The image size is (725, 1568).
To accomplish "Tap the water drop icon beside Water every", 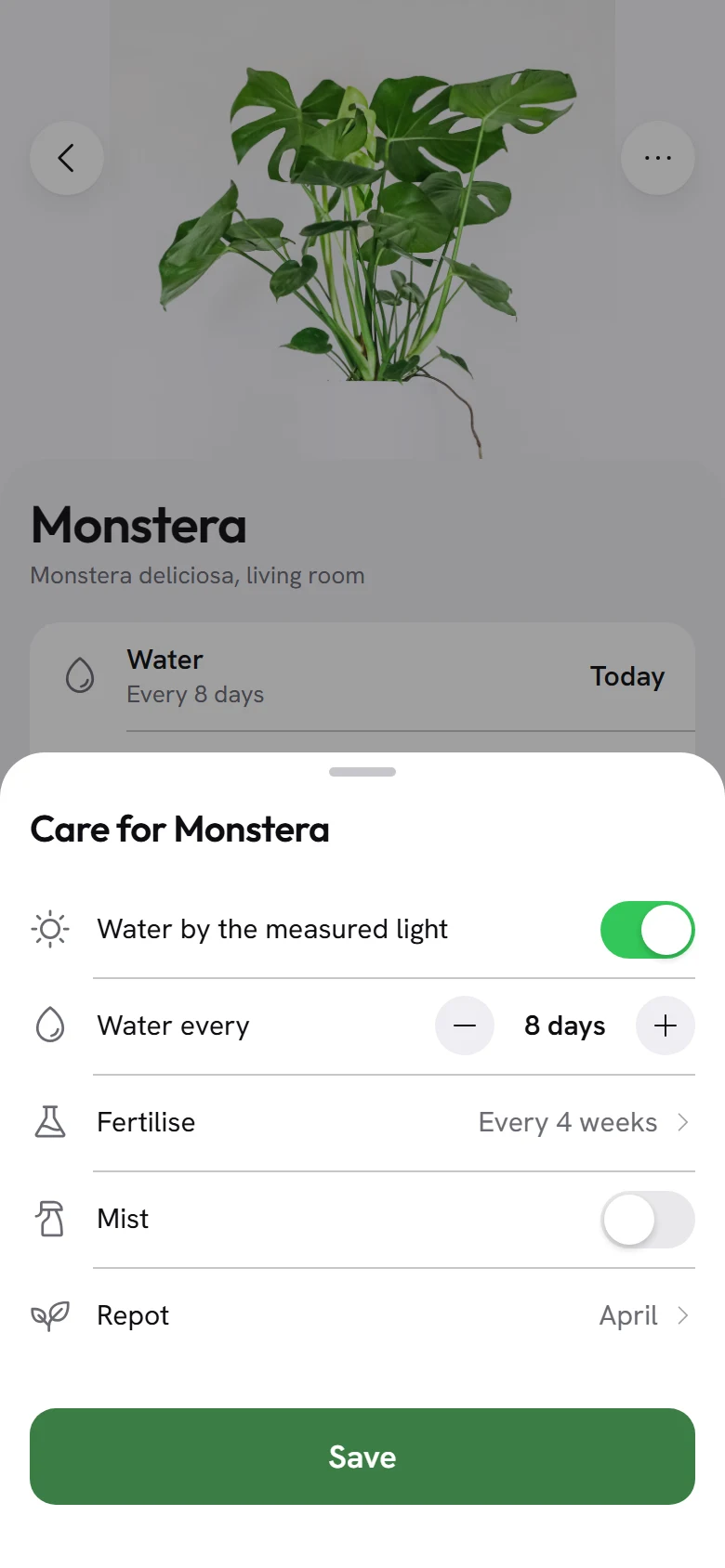I will point(50,1026).
